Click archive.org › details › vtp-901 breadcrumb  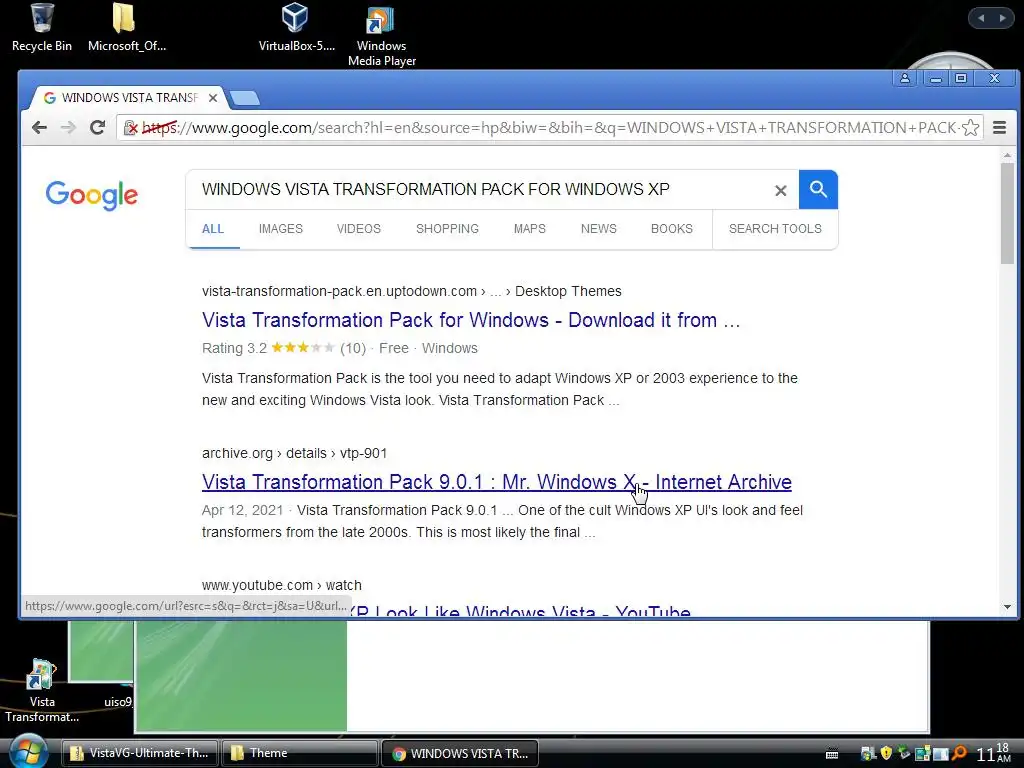tap(295, 453)
